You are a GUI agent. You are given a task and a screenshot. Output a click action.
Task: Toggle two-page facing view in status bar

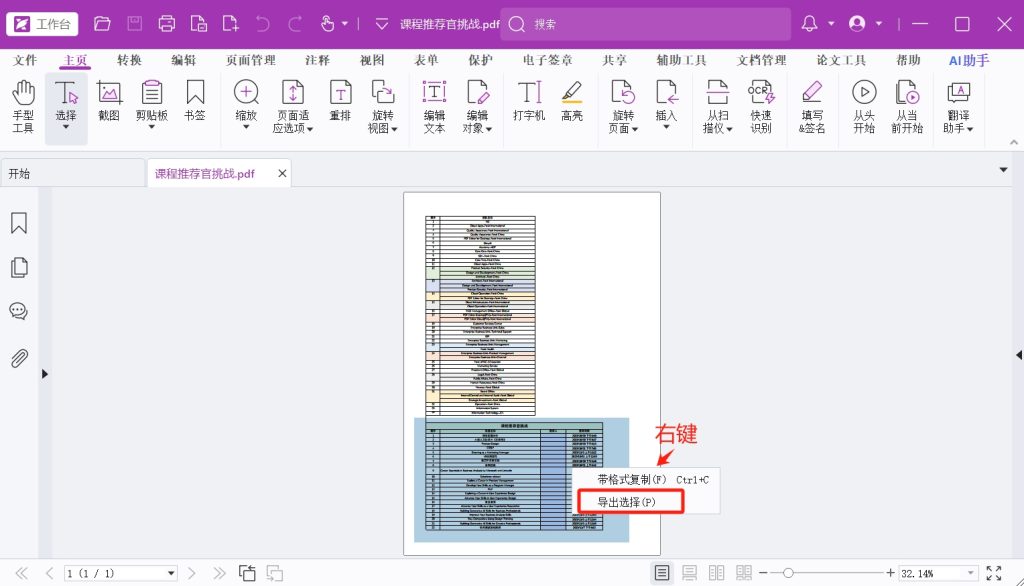[716, 573]
